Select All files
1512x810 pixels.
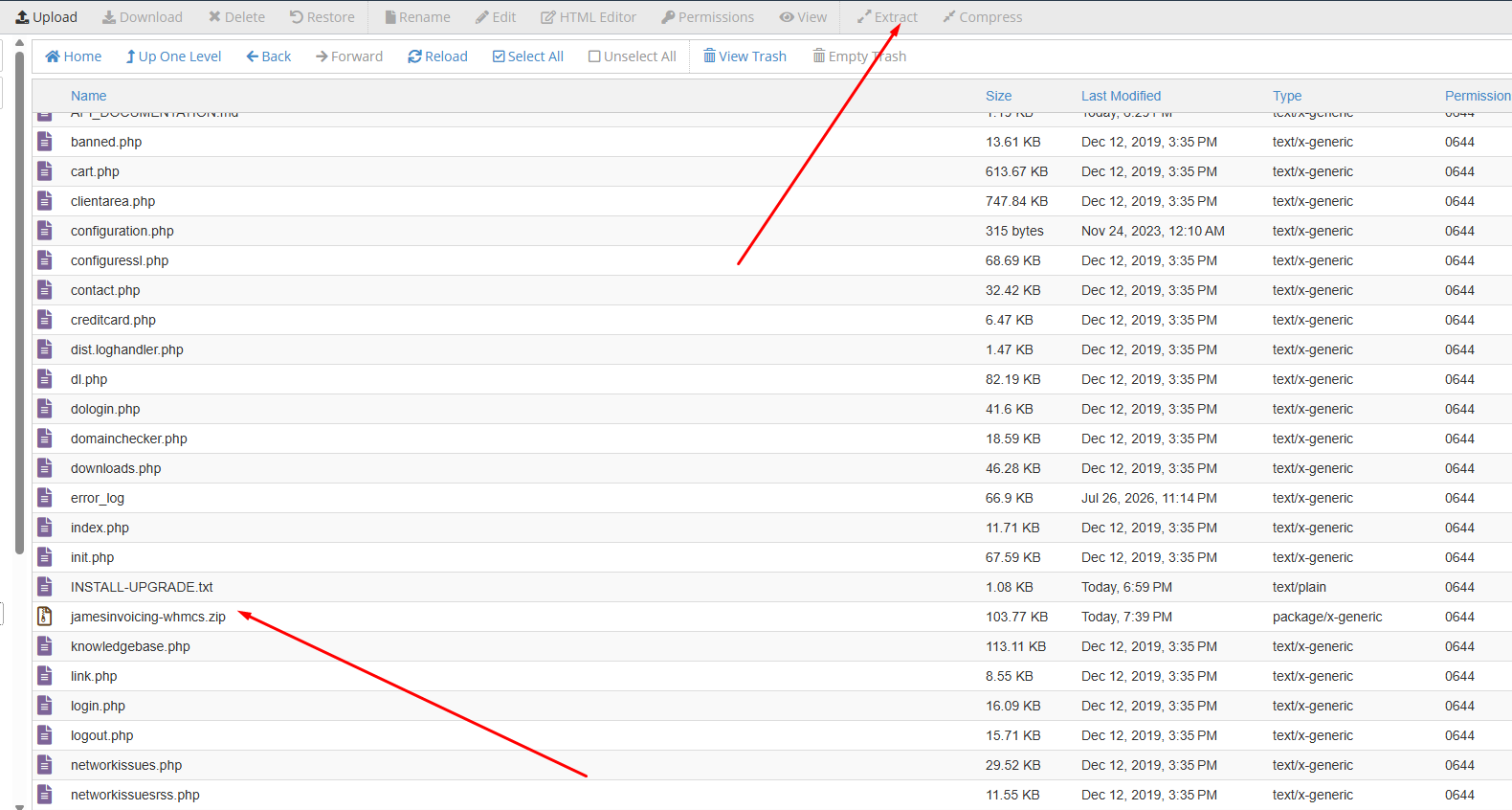tap(528, 56)
